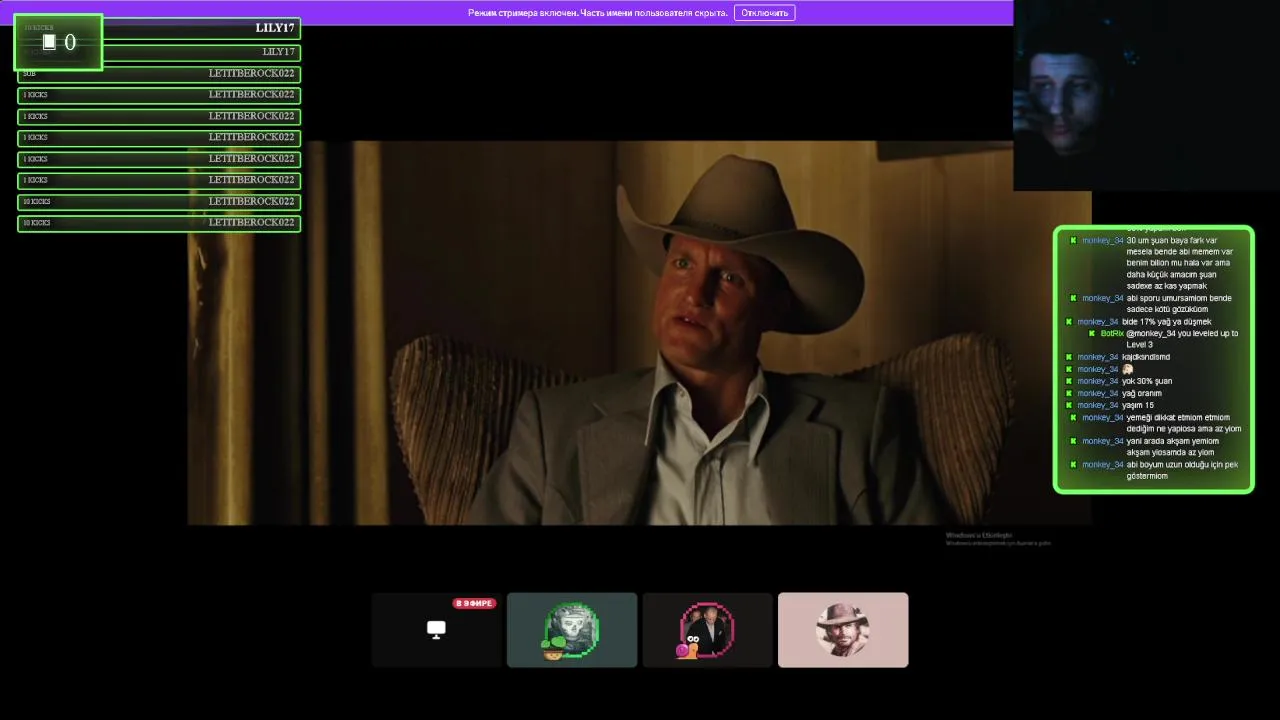
Task: Click message starting 'yemeği dikkat etmiom'
Action: [1184, 423]
